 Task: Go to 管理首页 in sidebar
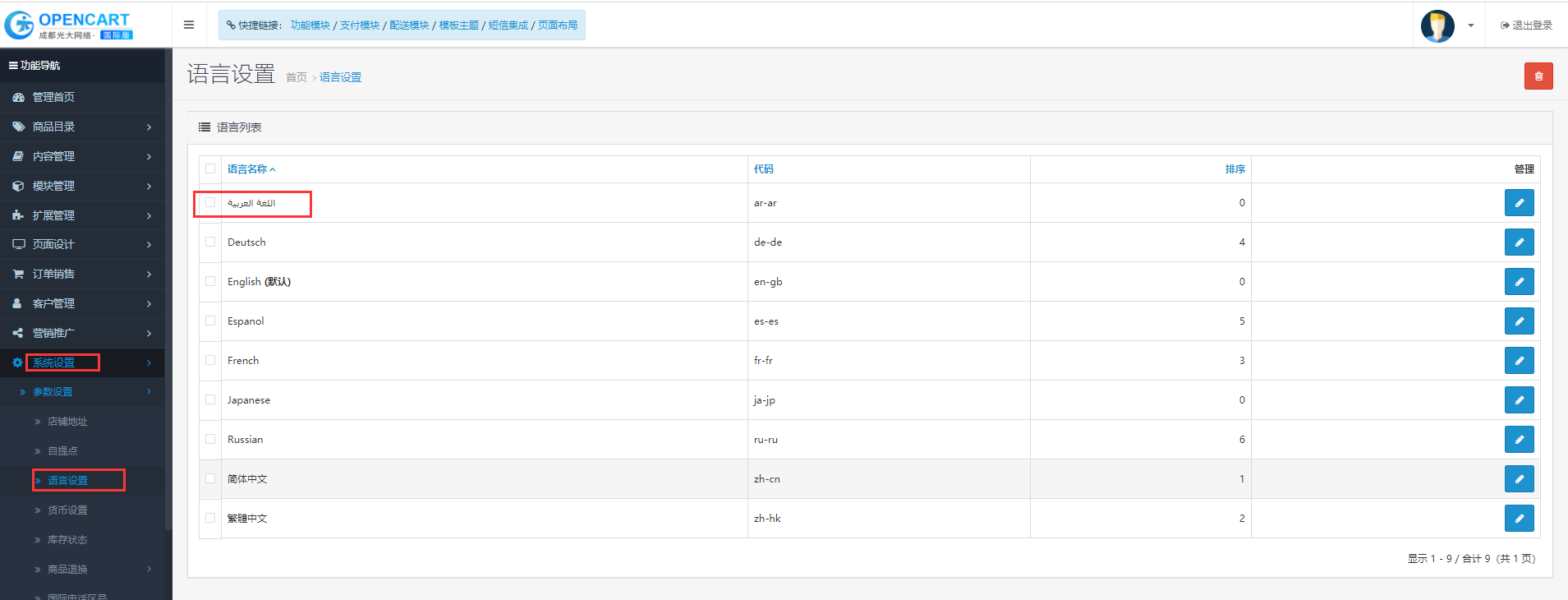point(53,97)
